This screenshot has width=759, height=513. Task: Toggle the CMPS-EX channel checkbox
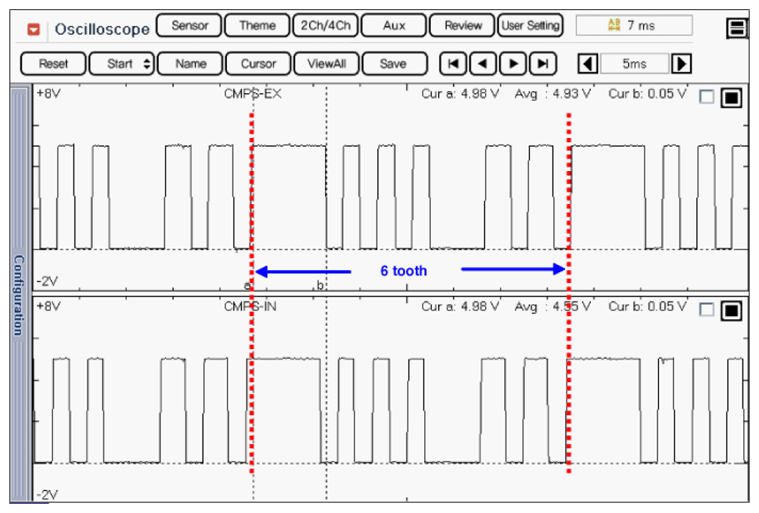708,98
